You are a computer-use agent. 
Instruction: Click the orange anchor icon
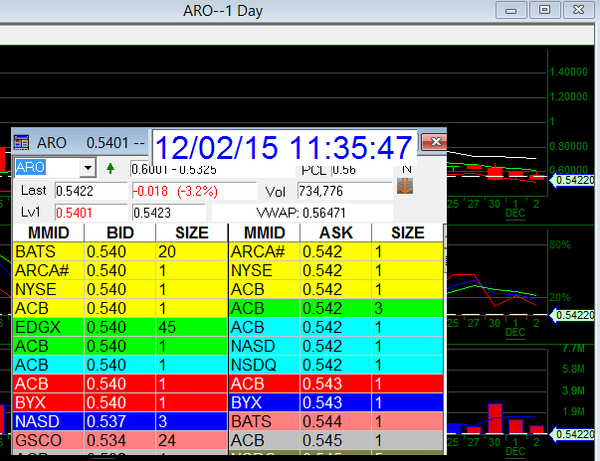[x=405, y=188]
